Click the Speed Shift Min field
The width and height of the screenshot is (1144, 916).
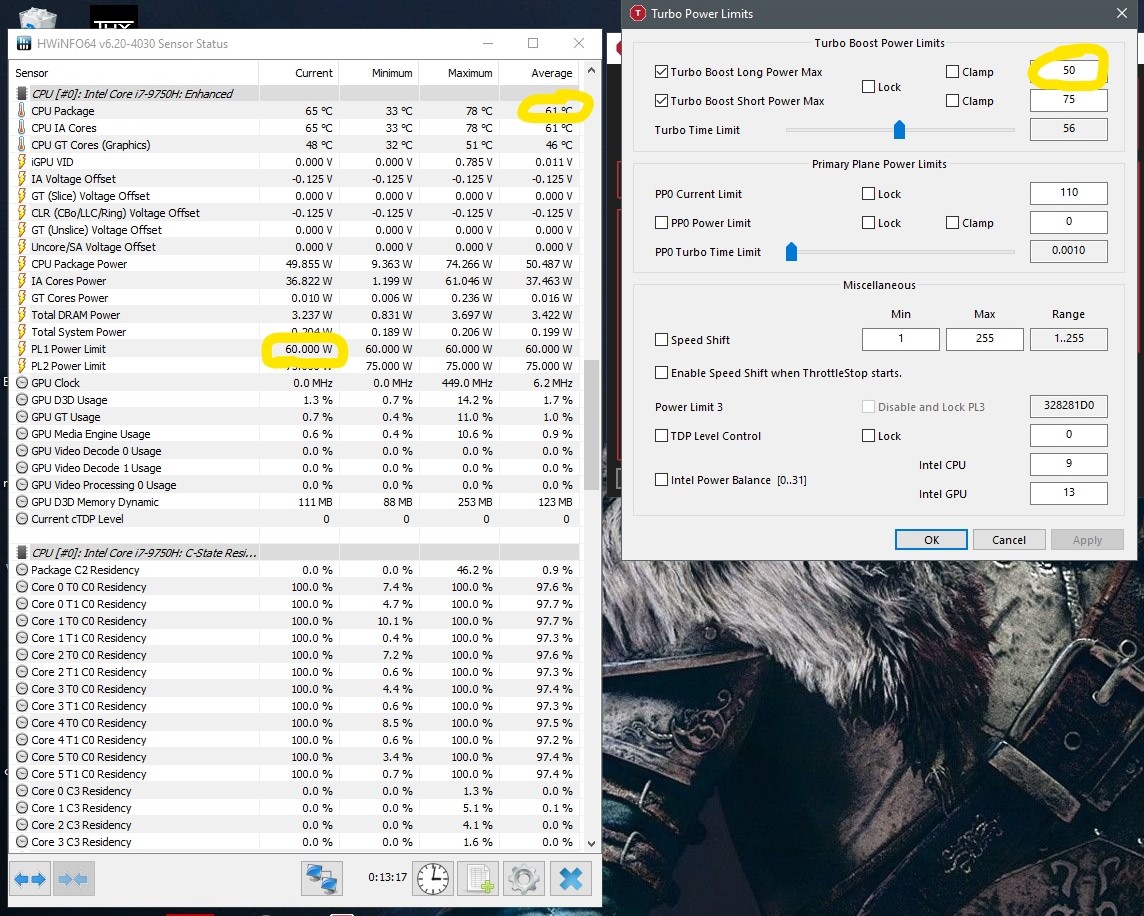(x=901, y=339)
